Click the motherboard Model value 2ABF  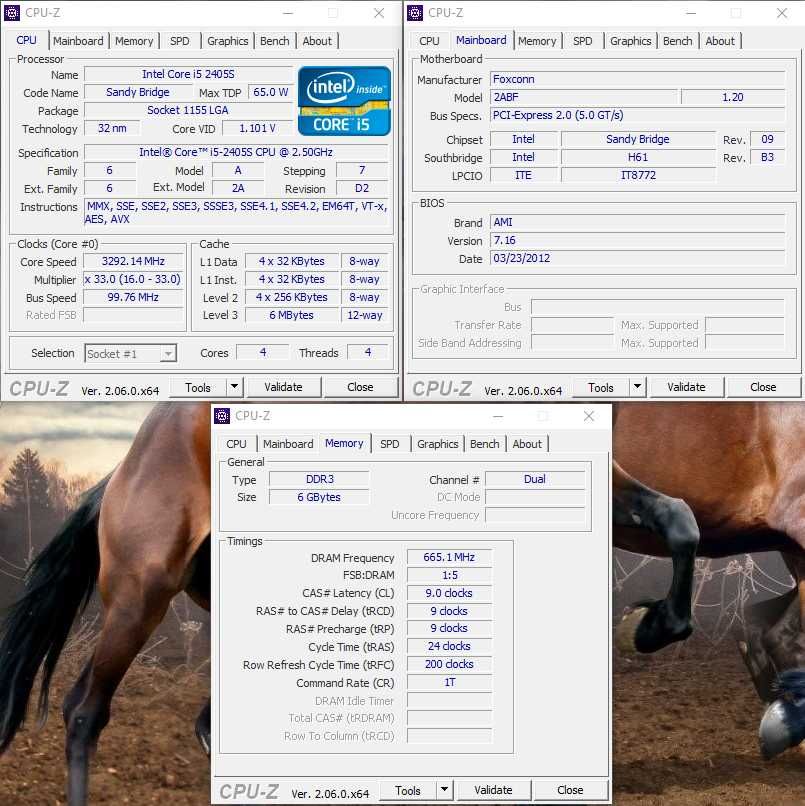tap(583, 97)
